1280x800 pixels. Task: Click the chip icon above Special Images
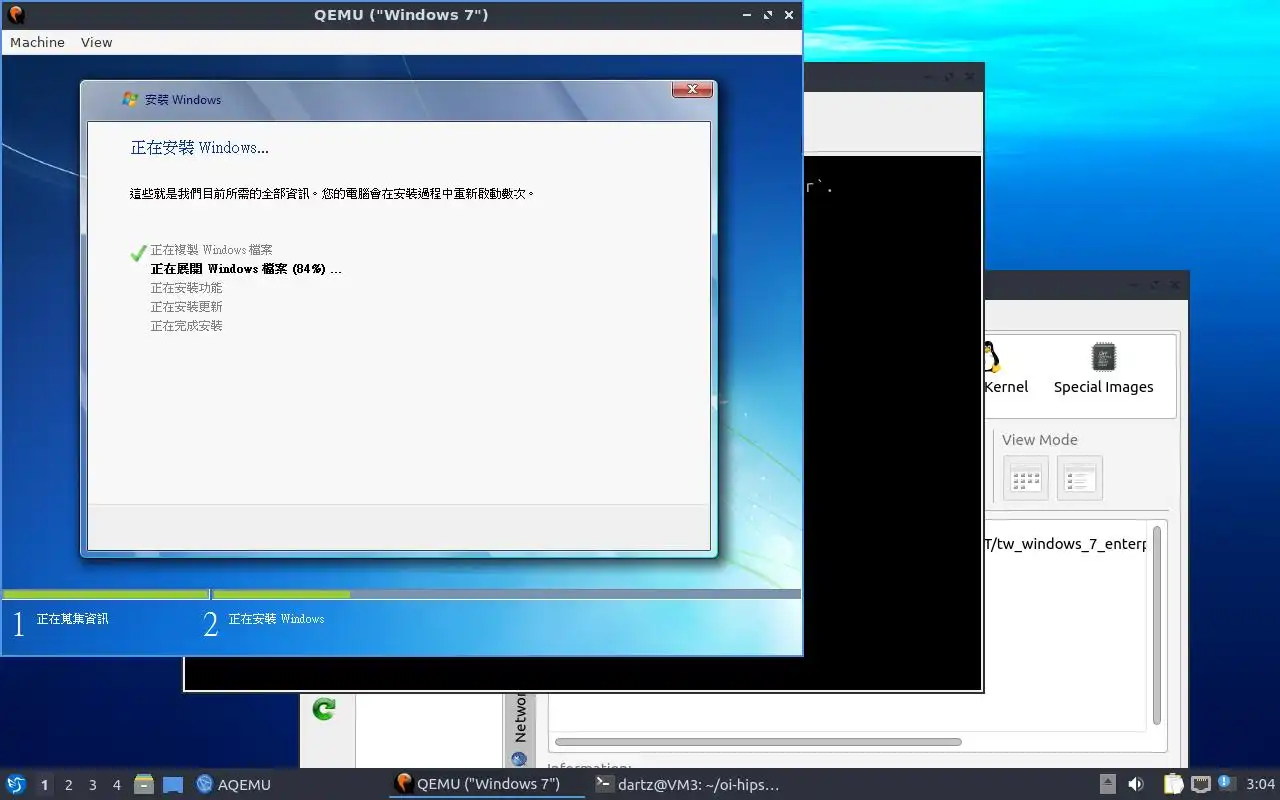(1104, 357)
